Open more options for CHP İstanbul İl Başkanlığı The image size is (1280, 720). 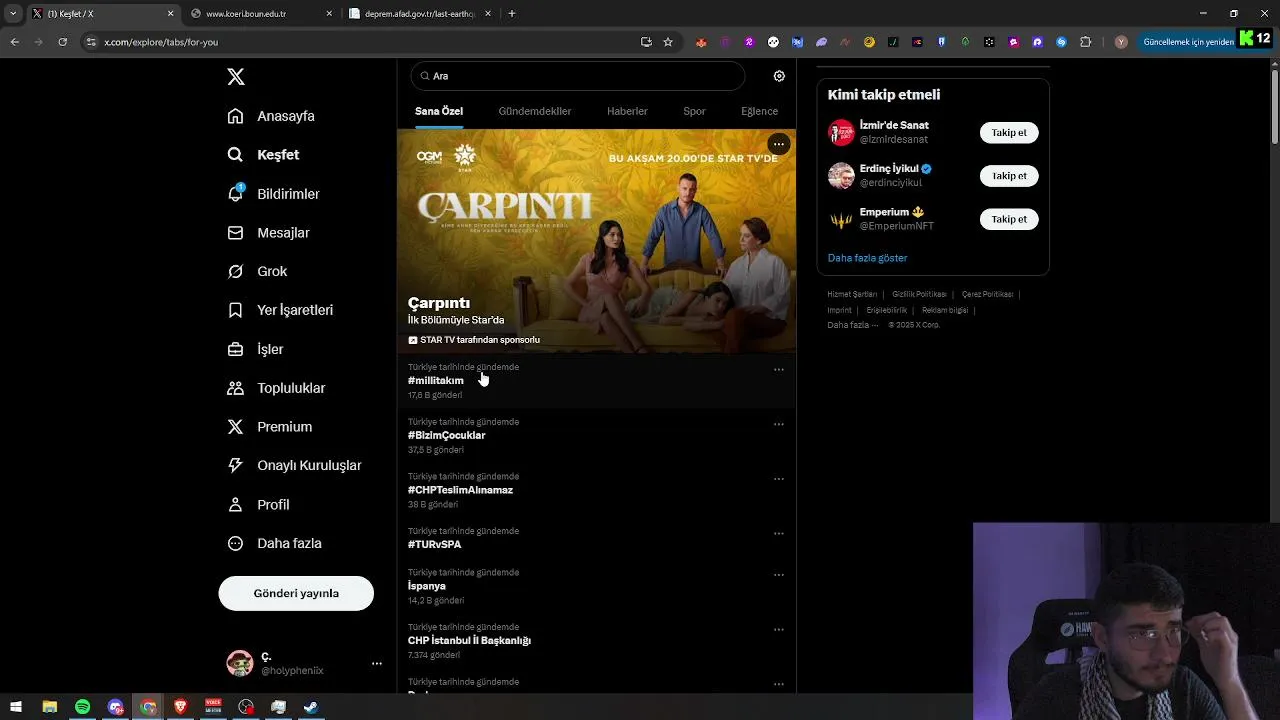tap(778, 630)
